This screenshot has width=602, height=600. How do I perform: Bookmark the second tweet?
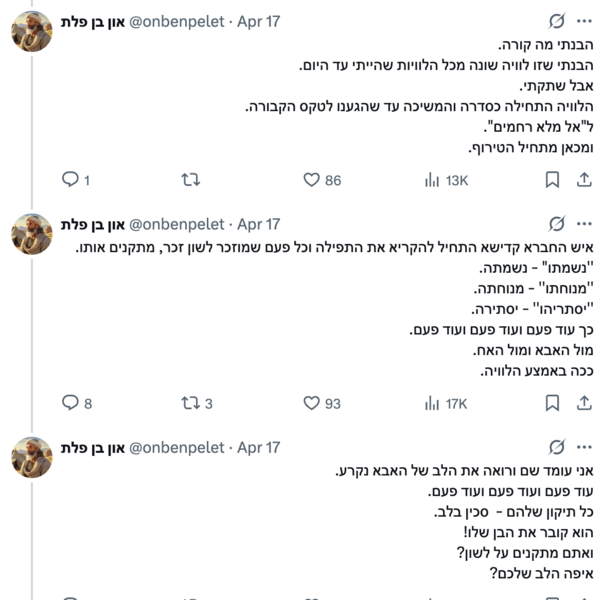(552, 403)
